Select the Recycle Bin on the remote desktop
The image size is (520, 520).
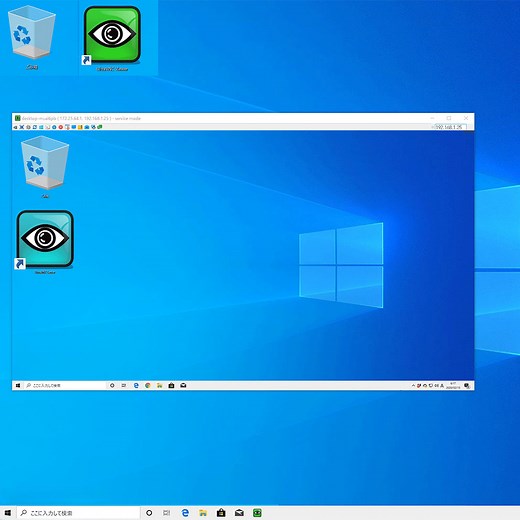45,167
